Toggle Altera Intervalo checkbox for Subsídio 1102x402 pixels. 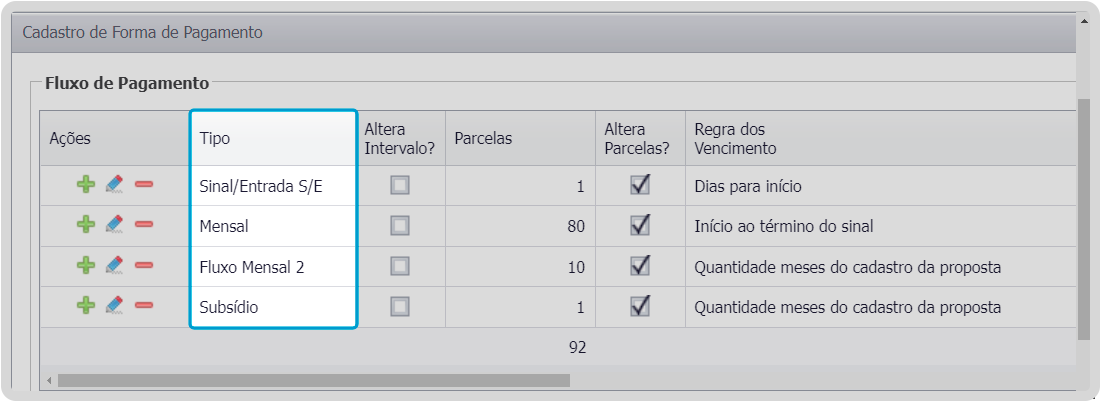coord(400,306)
